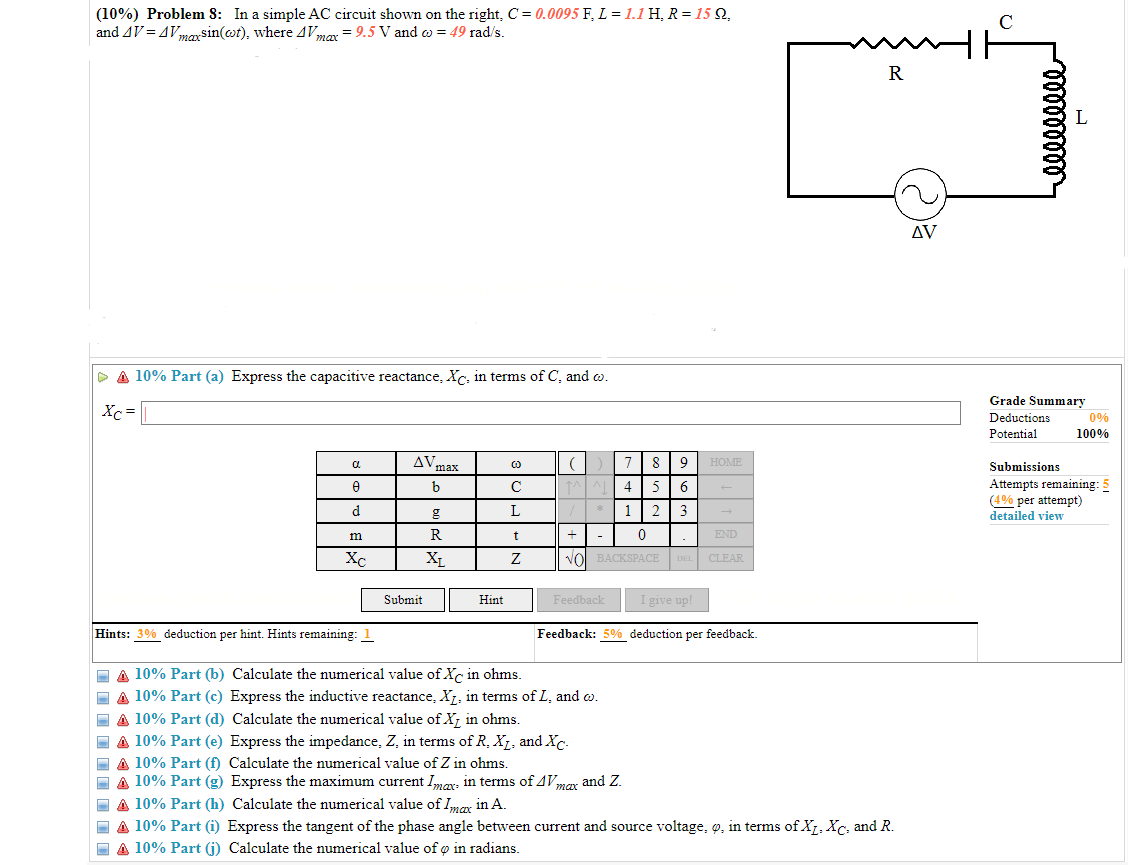Expand Part (b) using its blue icon
This screenshot has height=865, width=1135.
pyautogui.click(x=103, y=676)
